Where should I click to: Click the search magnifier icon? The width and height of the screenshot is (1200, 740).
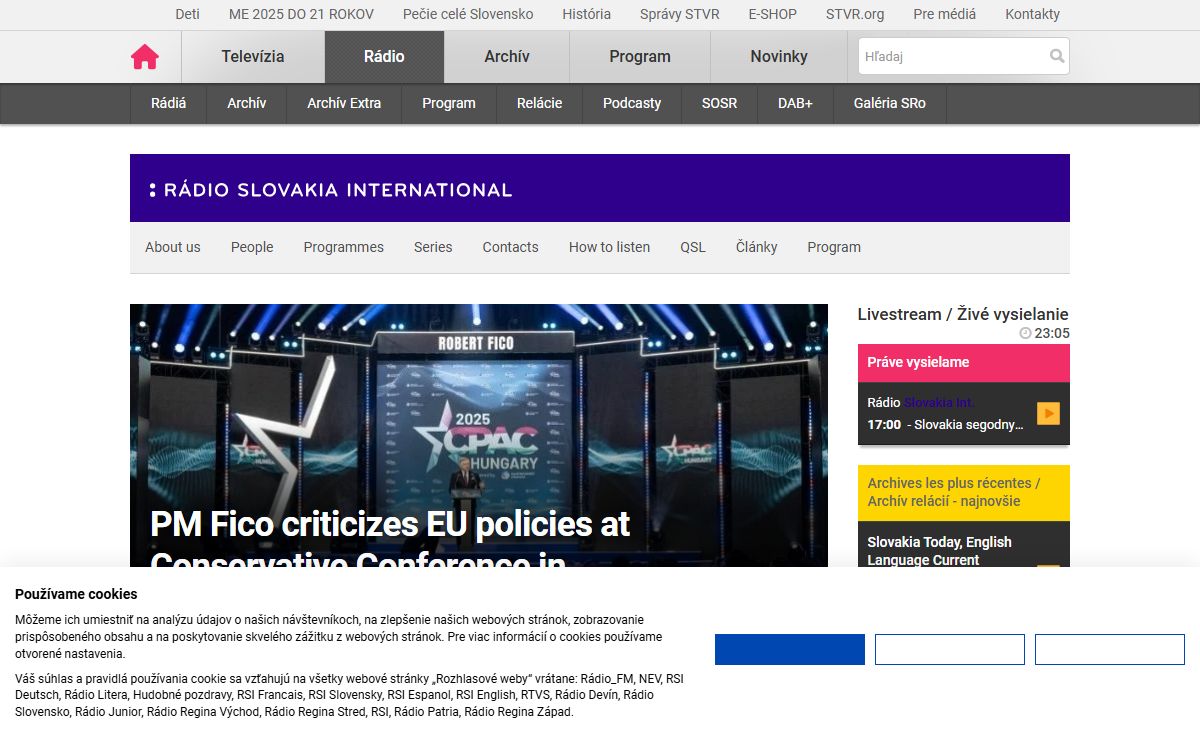pyautogui.click(x=1056, y=56)
